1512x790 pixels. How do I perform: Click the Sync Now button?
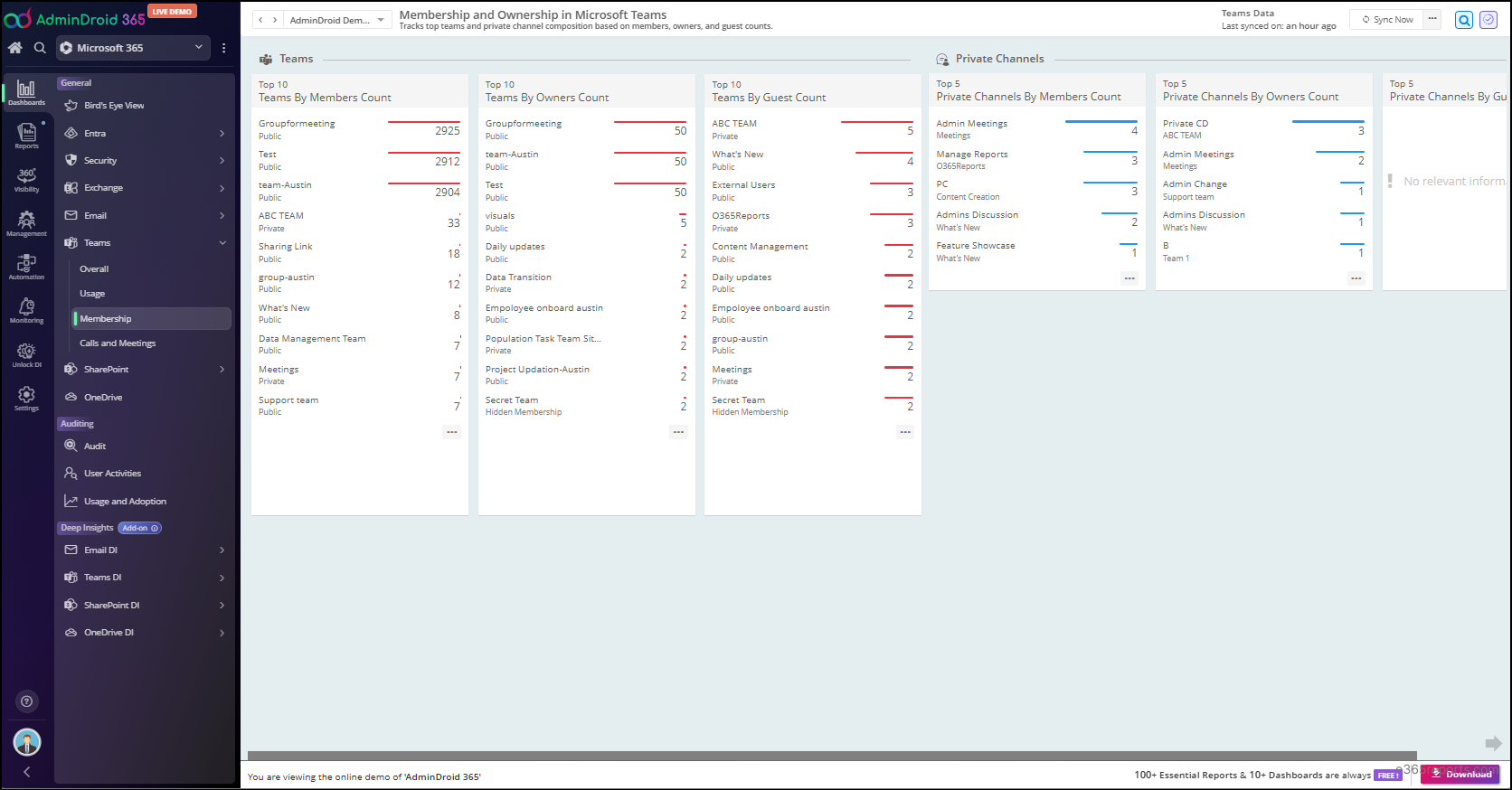coord(1387,20)
